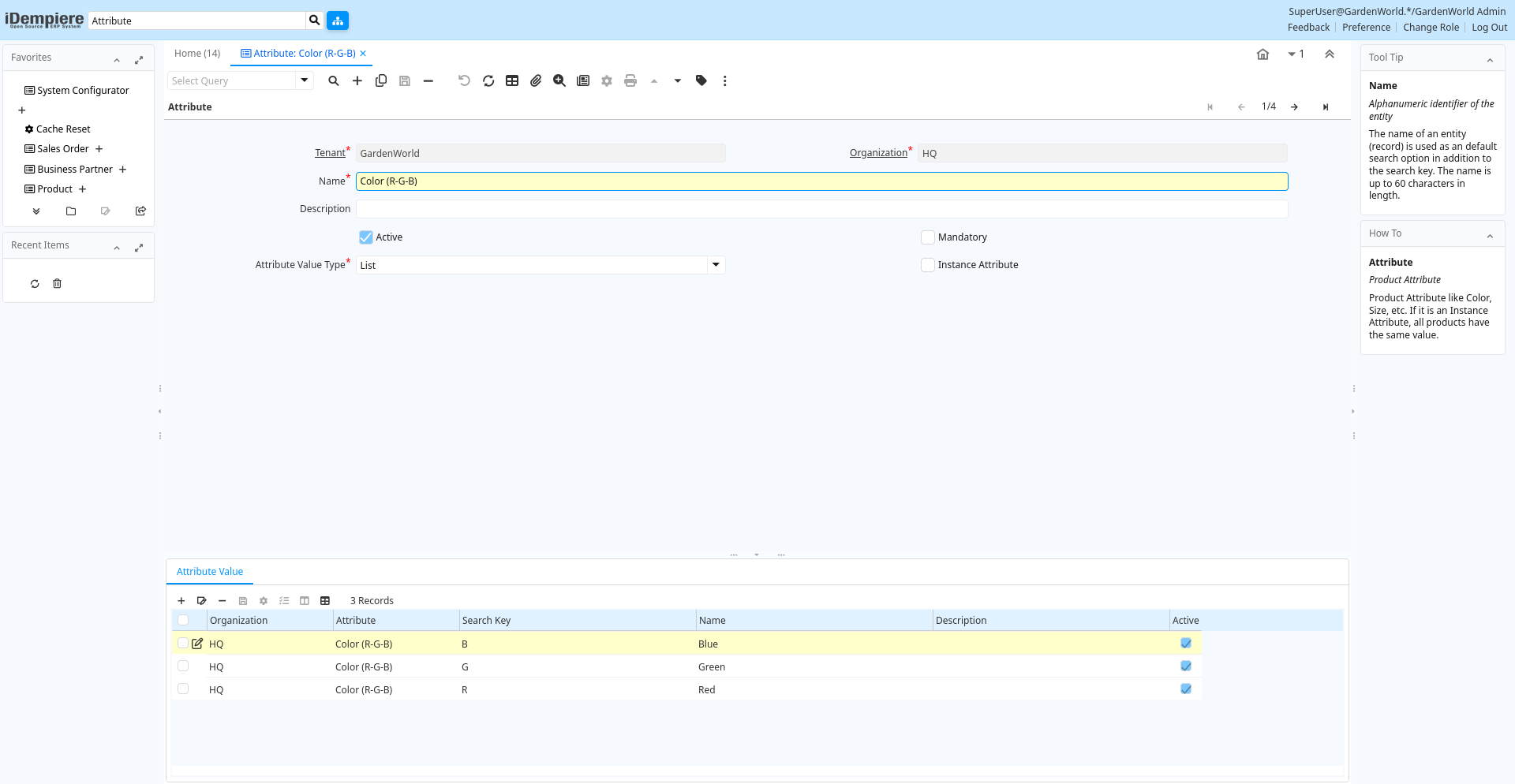Check the Instance Attribute checkbox

[928, 265]
